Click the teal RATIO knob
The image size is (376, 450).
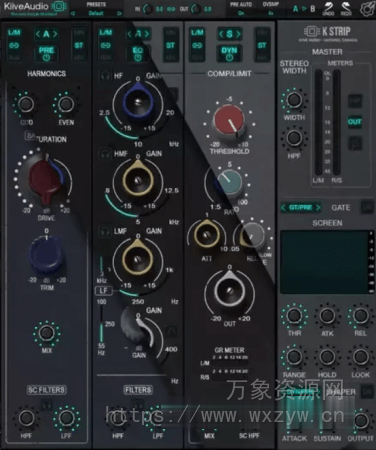point(229,182)
